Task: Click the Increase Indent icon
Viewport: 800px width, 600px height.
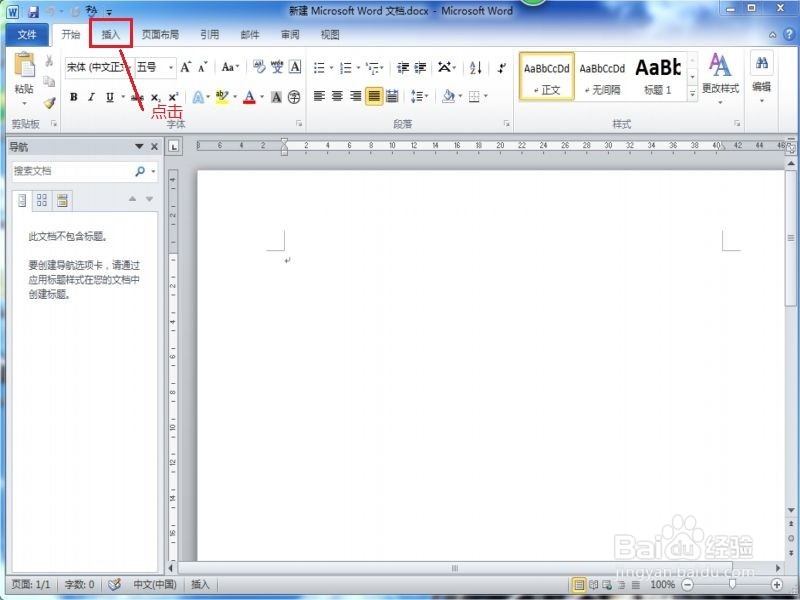Action: tap(420, 67)
